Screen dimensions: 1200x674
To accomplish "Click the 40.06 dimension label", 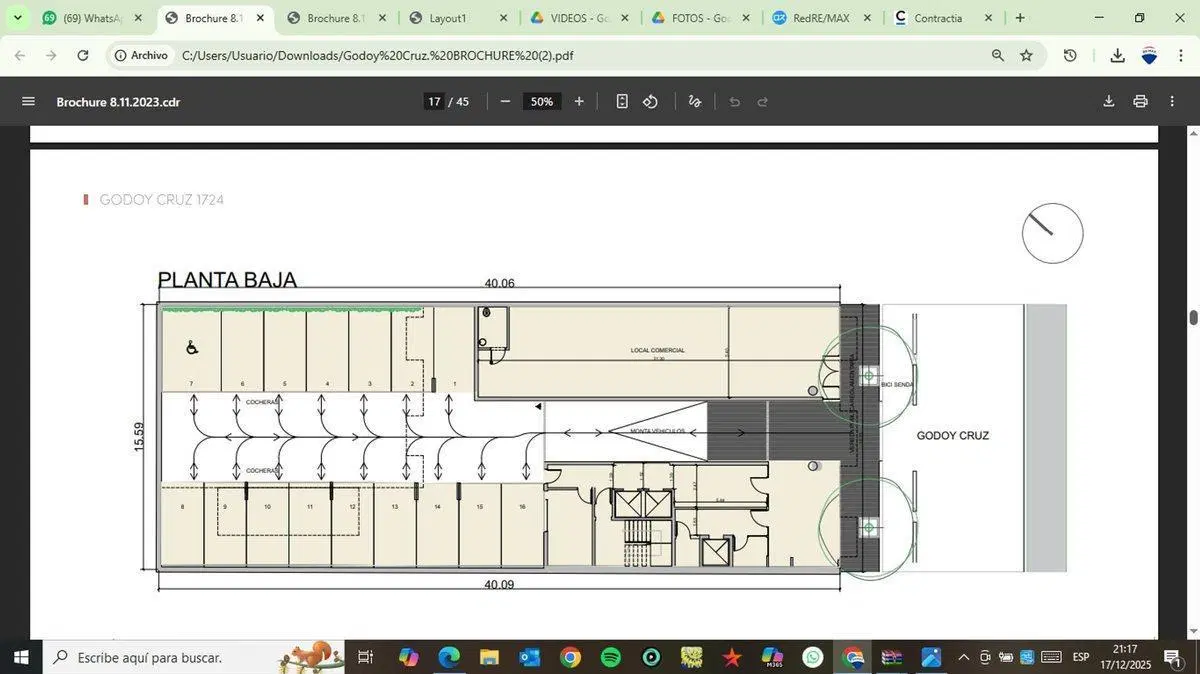I will tap(500, 284).
